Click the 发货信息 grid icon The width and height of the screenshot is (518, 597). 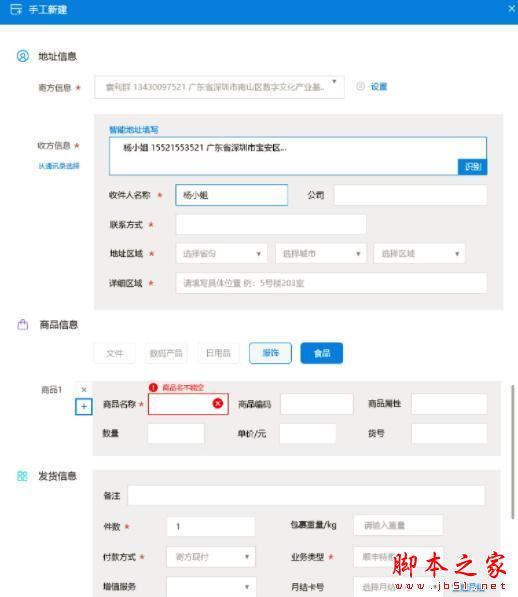coord(22,476)
